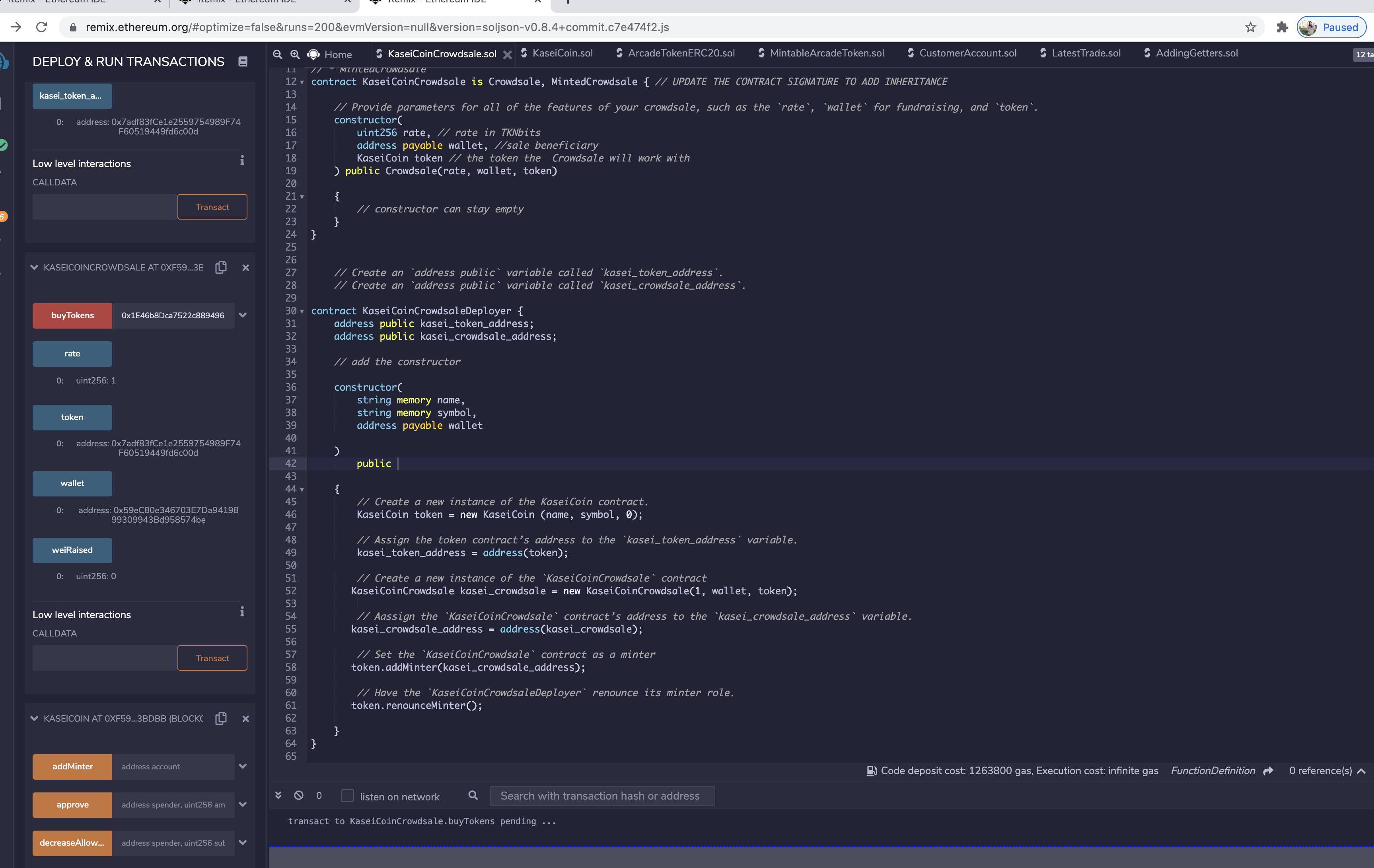1374x868 pixels.
Task: Open the Home tab
Action: [330, 54]
